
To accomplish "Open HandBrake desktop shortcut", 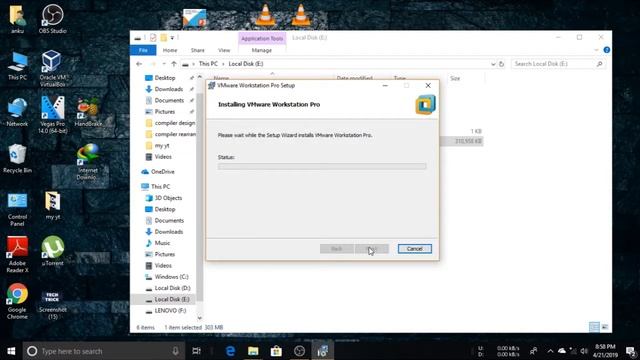I will point(88,112).
